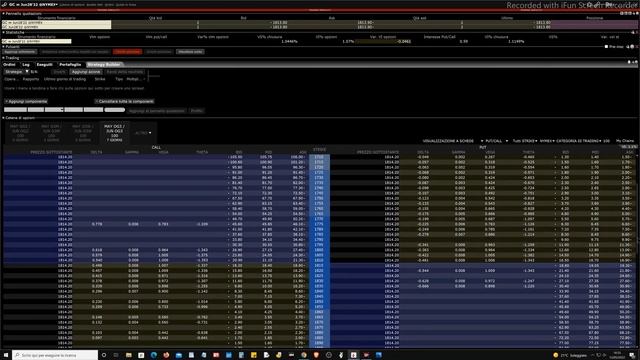Click the 0.59 put/call interest value
The width and height of the screenshot is (640, 360).
464,41
